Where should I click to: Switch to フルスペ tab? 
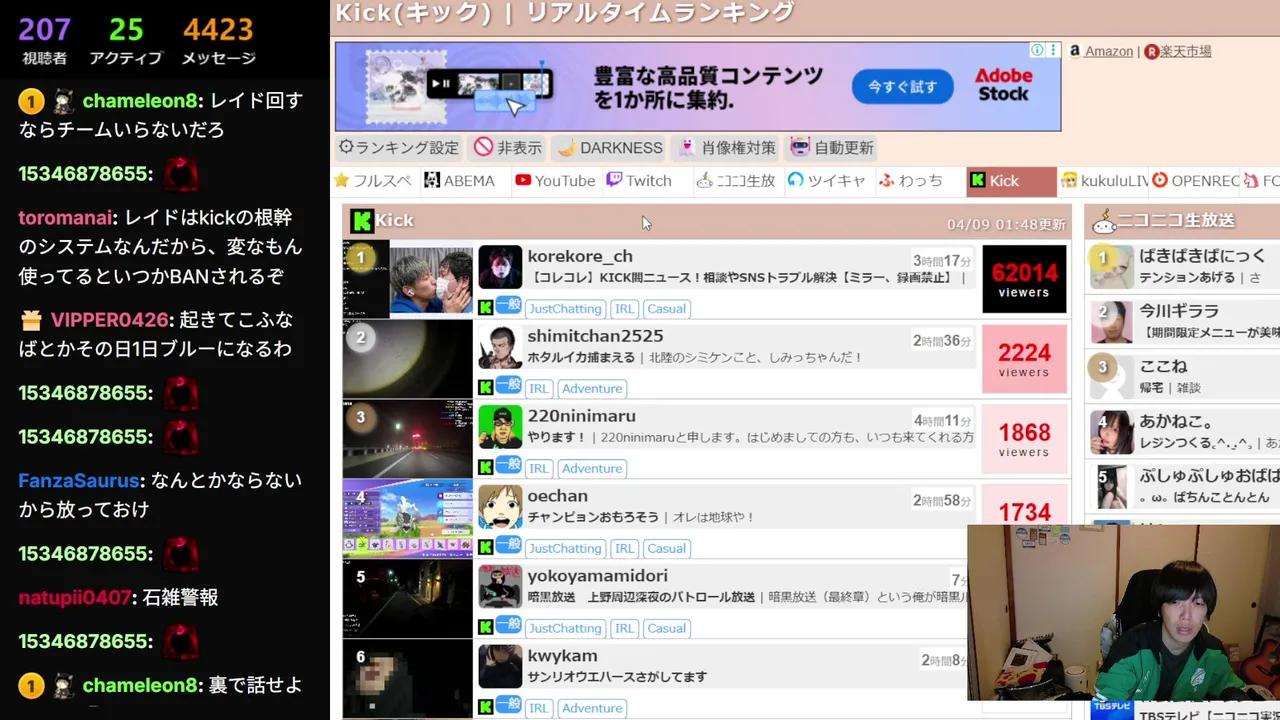(x=372, y=181)
